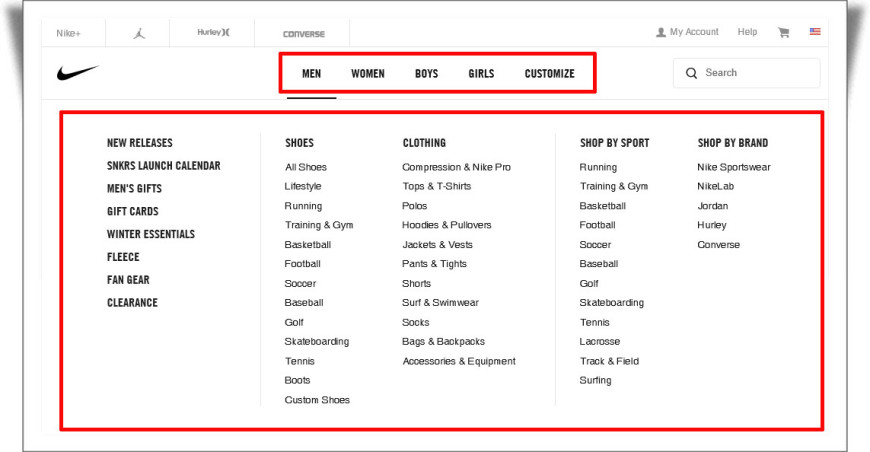
Task: Choose Surfing under Shop By Sport
Action: click(595, 380)
